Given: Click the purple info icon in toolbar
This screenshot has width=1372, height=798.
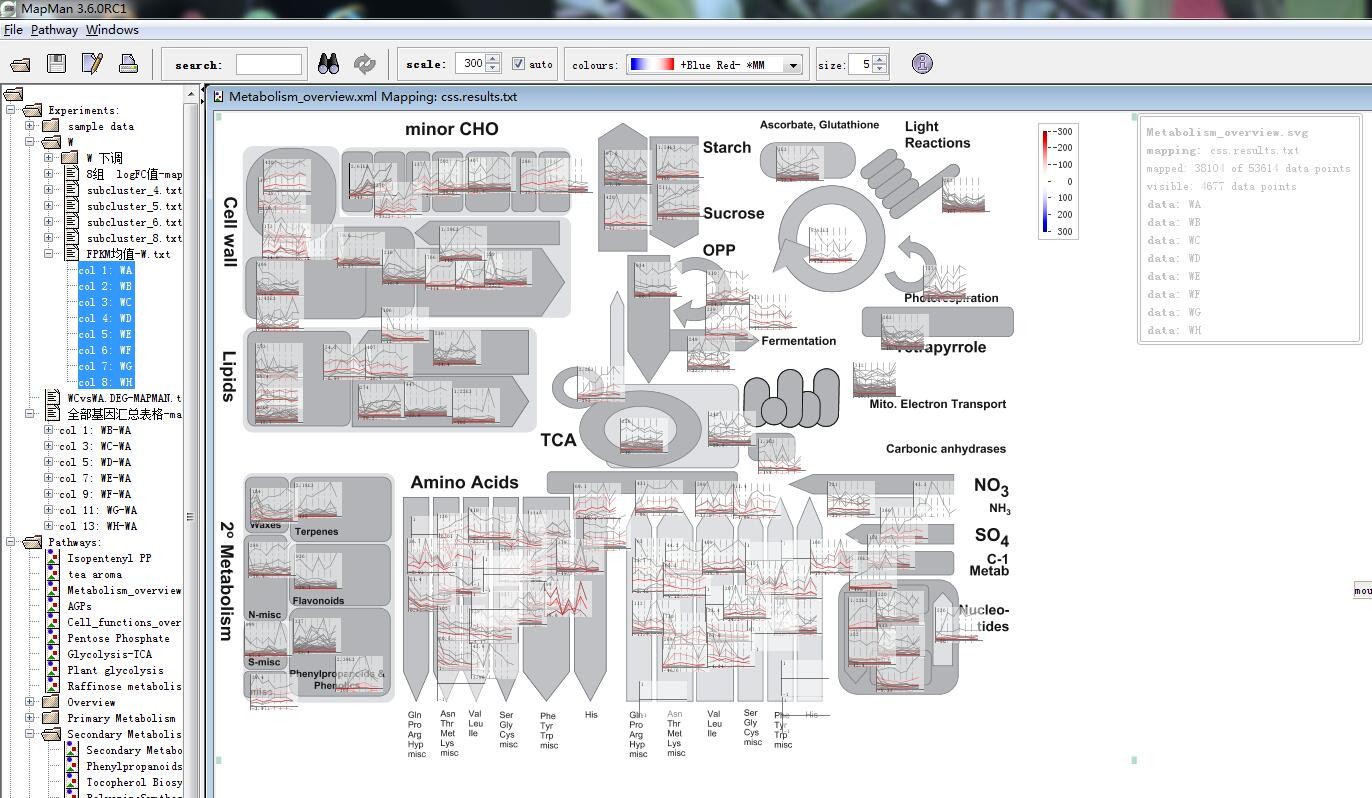Looking at the screenshot, I should tap(922, 63).
